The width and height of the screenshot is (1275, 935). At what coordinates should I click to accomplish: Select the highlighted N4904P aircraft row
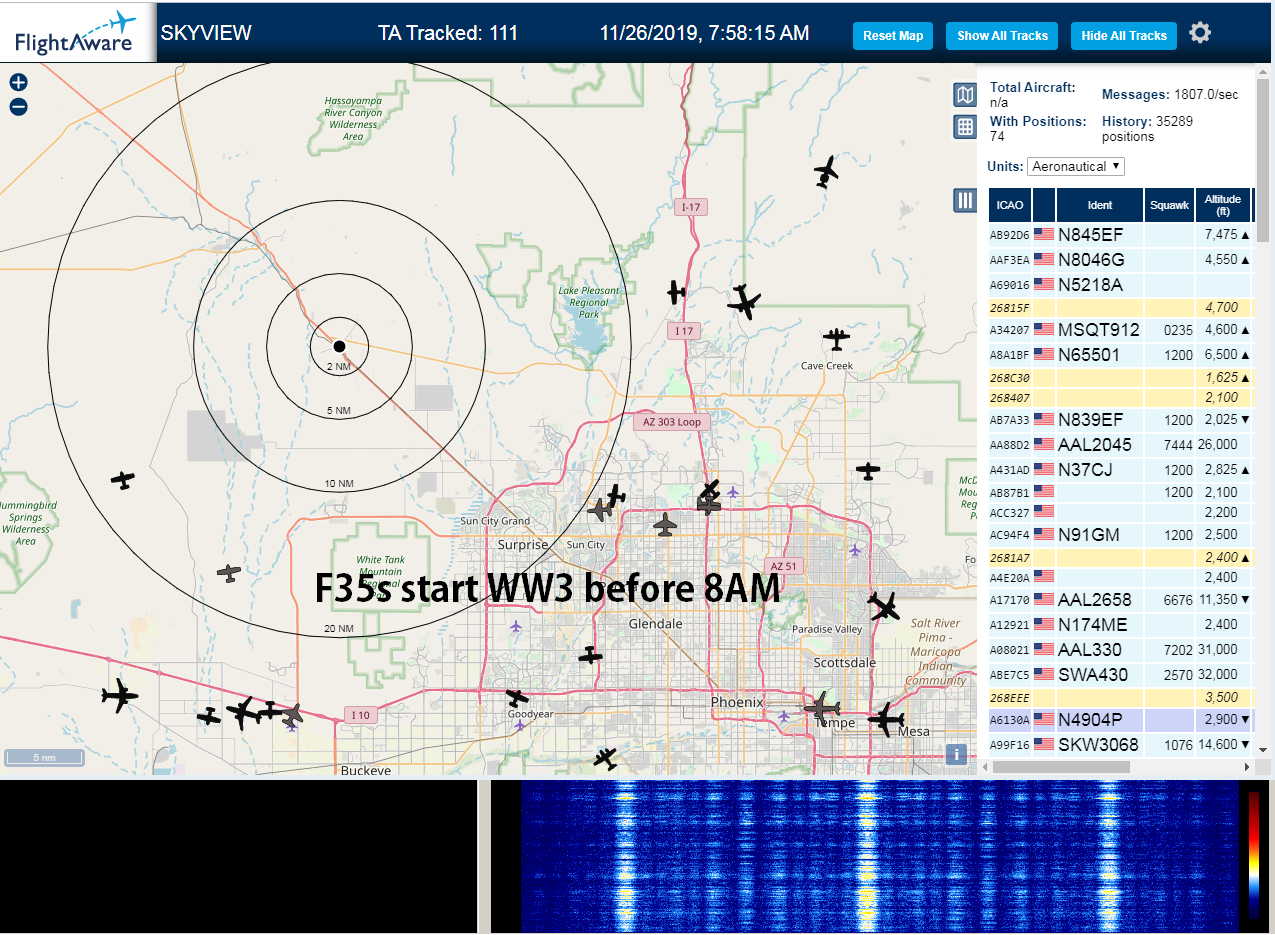[1120, 719]
